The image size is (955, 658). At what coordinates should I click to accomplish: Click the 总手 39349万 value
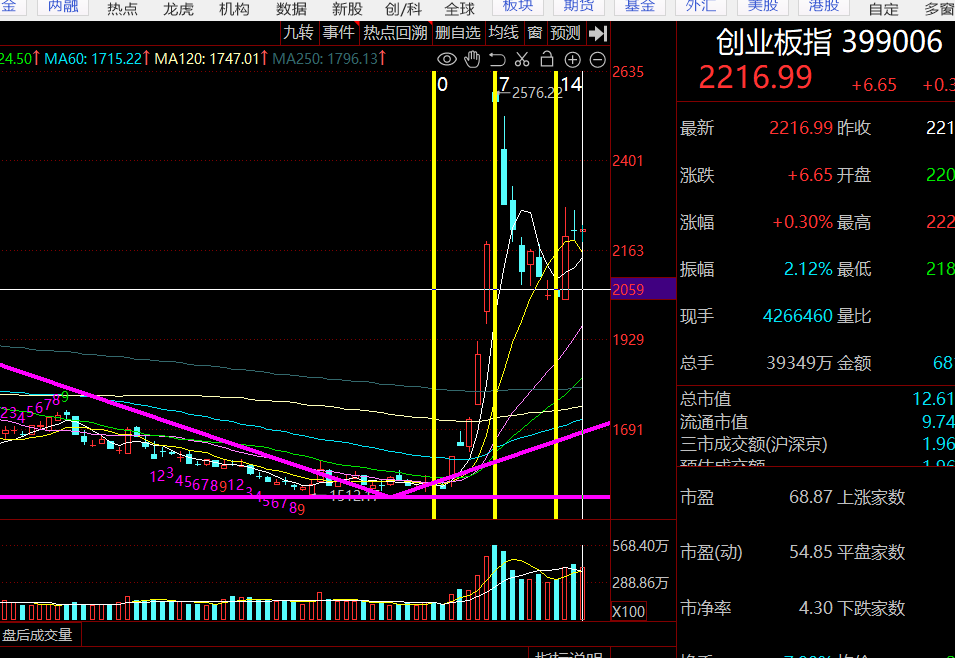pyautogui.click(x=799, y=363)
